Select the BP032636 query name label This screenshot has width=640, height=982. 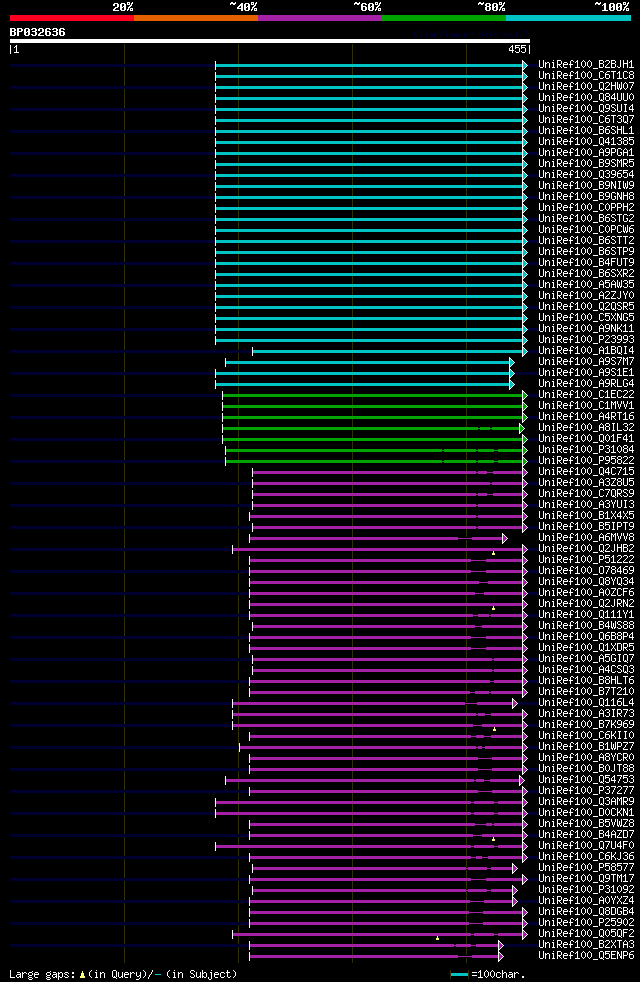(38, 32)
